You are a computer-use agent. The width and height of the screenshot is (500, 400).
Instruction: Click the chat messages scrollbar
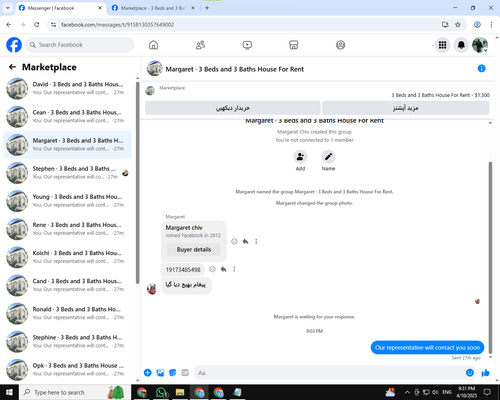pos(490,257)
